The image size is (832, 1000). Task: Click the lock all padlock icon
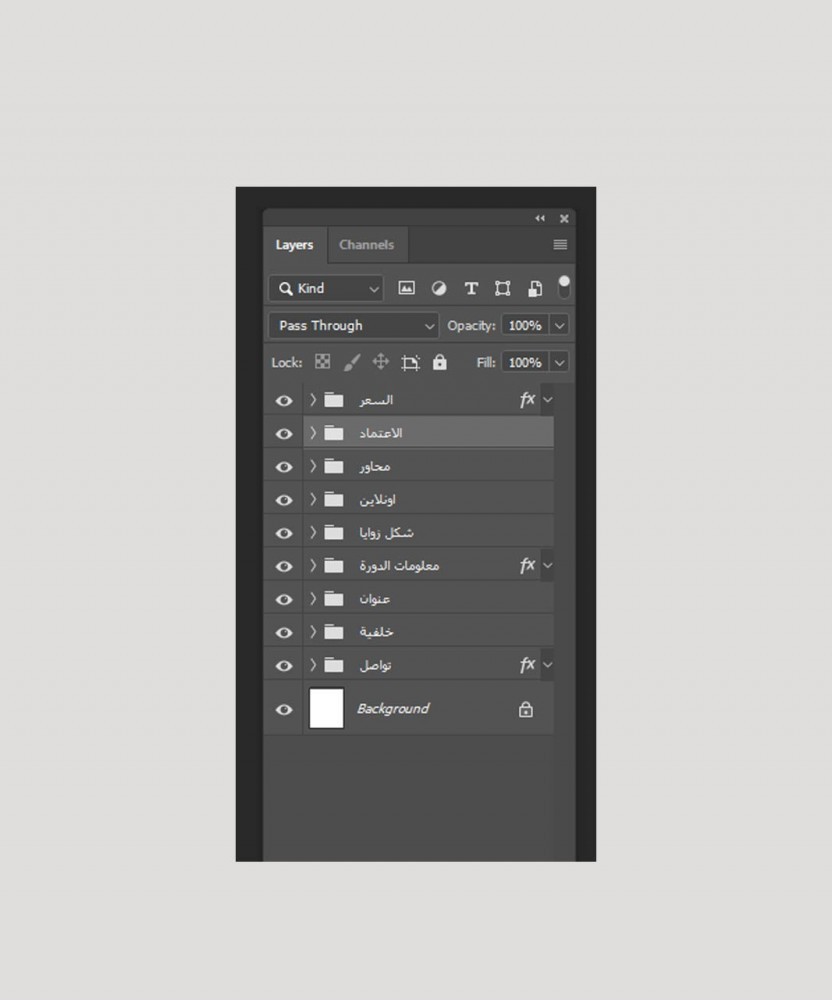click(440, 362)
